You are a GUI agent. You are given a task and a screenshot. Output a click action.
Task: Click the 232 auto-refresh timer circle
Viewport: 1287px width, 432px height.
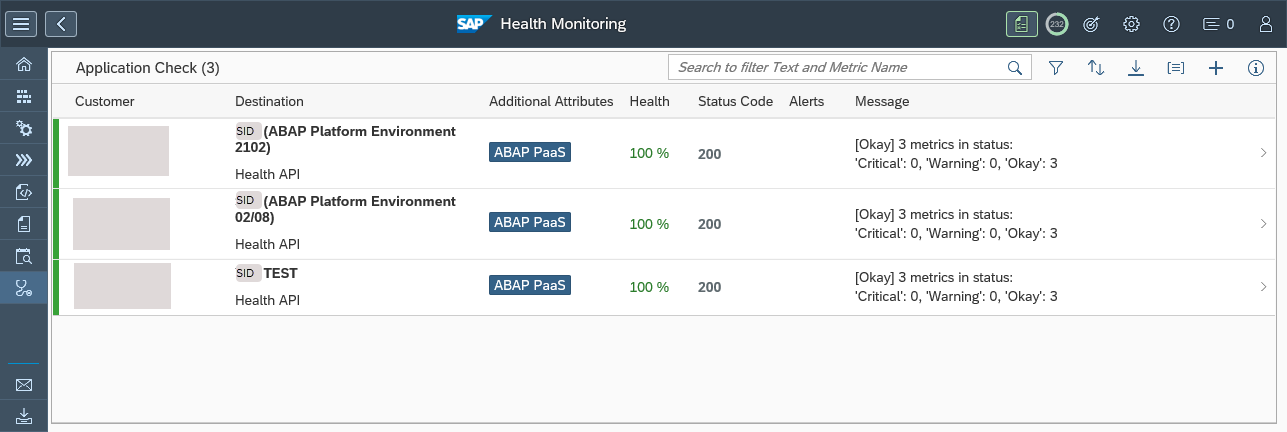[x=1057, y=24]
